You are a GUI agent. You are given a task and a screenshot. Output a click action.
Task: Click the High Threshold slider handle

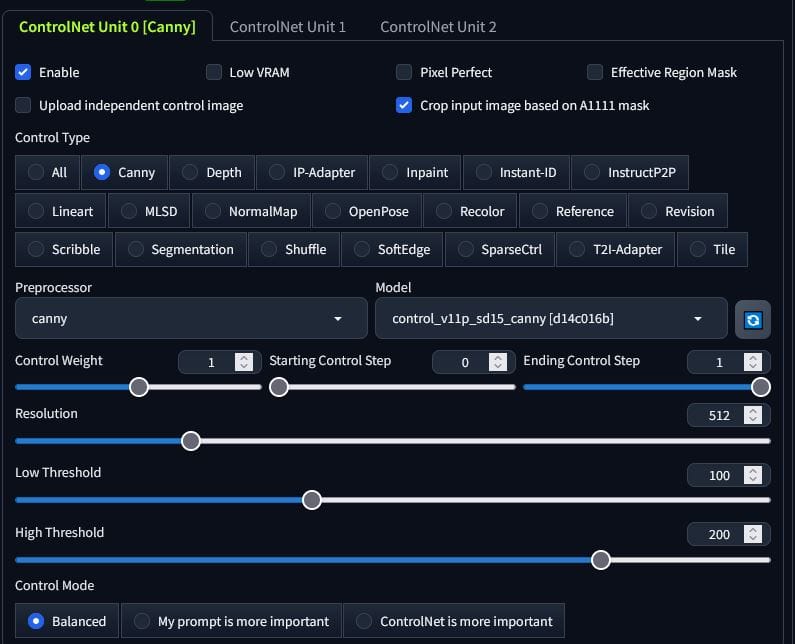601,560
